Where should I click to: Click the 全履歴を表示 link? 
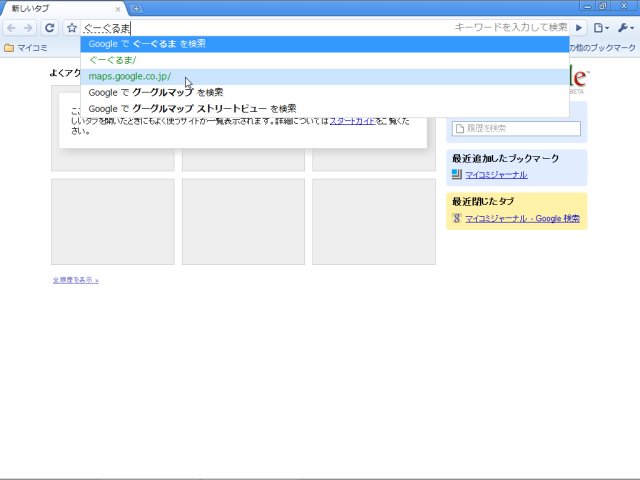(76, 280)
